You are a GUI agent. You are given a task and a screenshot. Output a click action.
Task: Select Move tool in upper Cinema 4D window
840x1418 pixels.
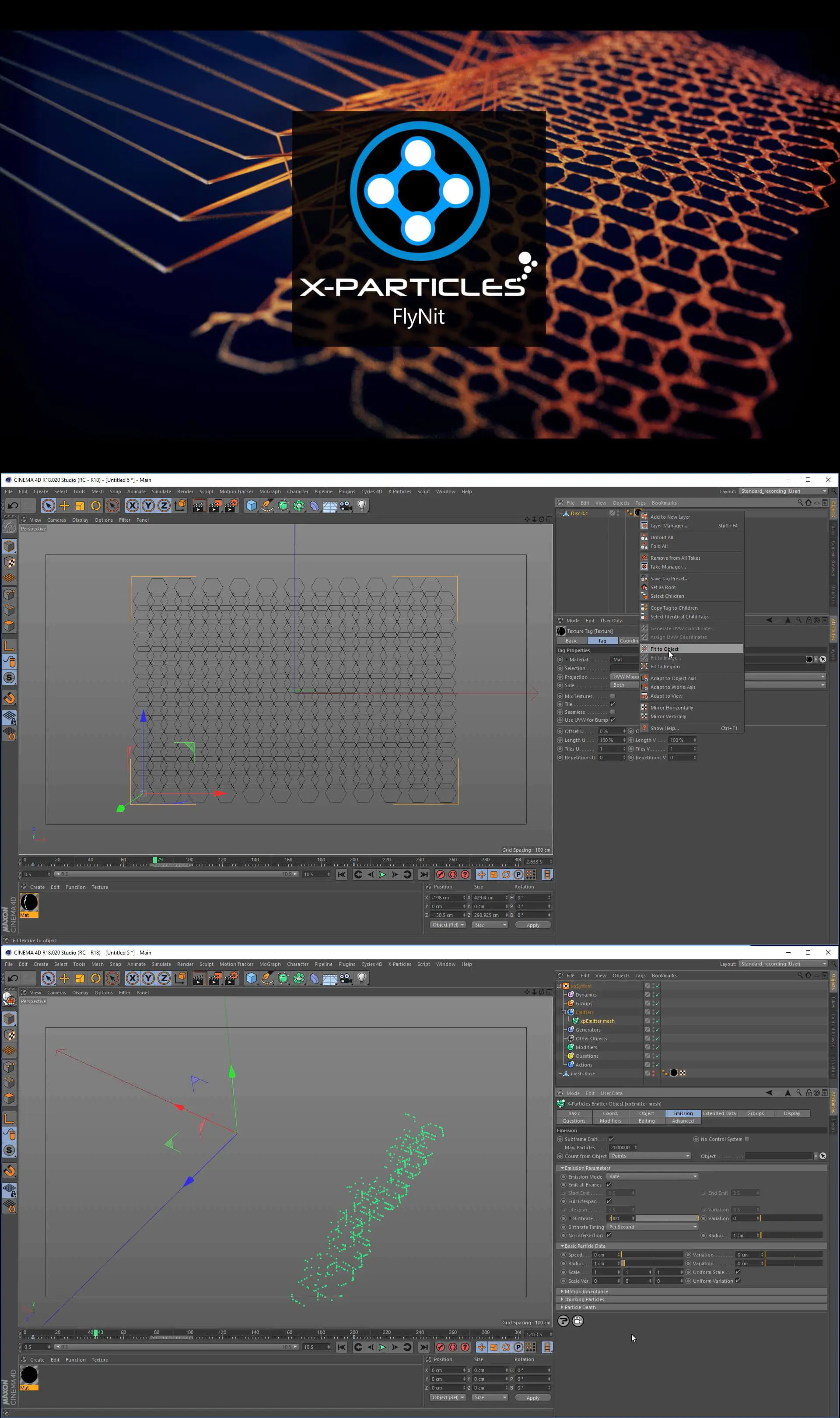coord(64,505)
